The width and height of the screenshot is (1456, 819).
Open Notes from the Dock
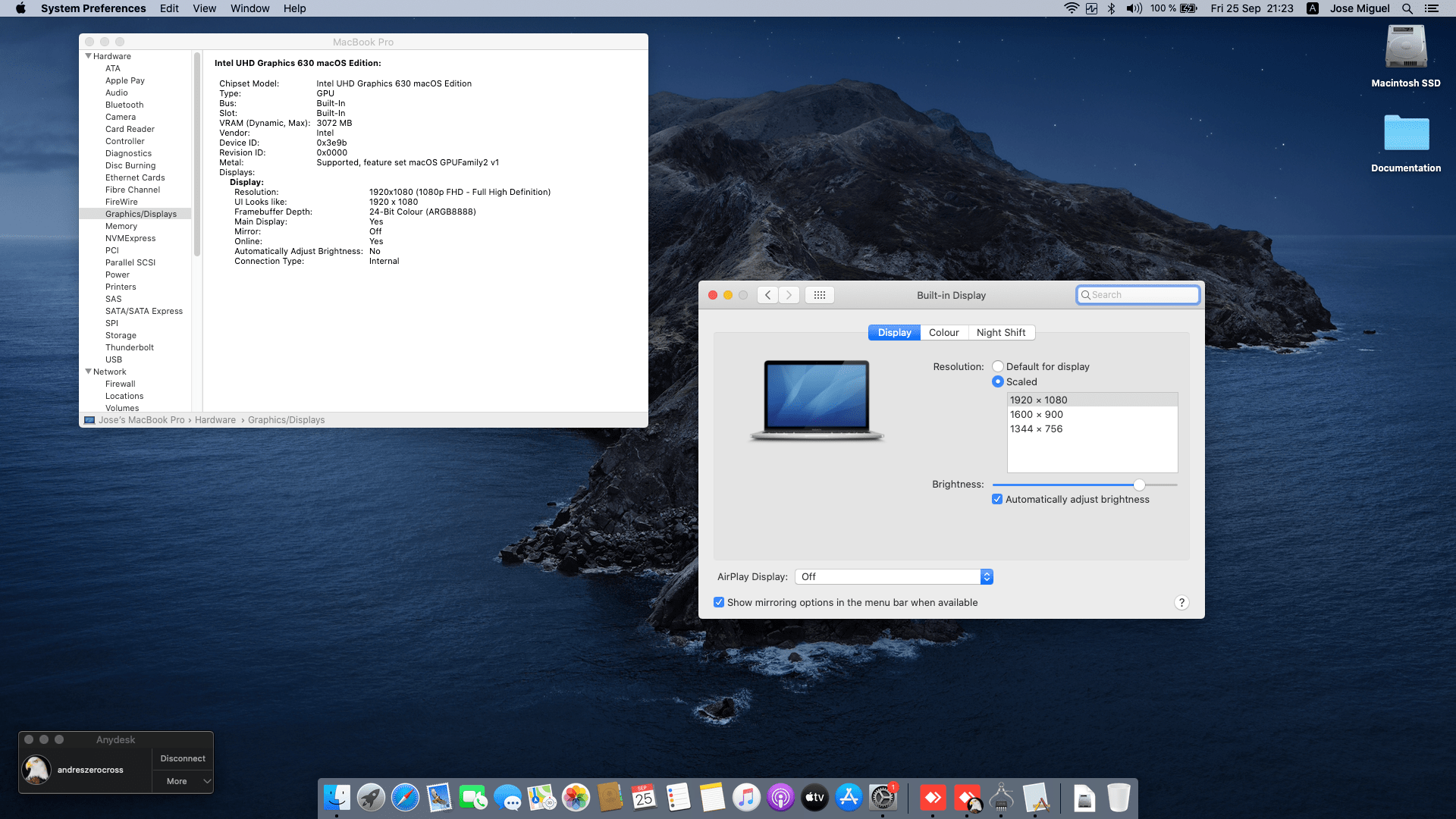coord(712,798)
